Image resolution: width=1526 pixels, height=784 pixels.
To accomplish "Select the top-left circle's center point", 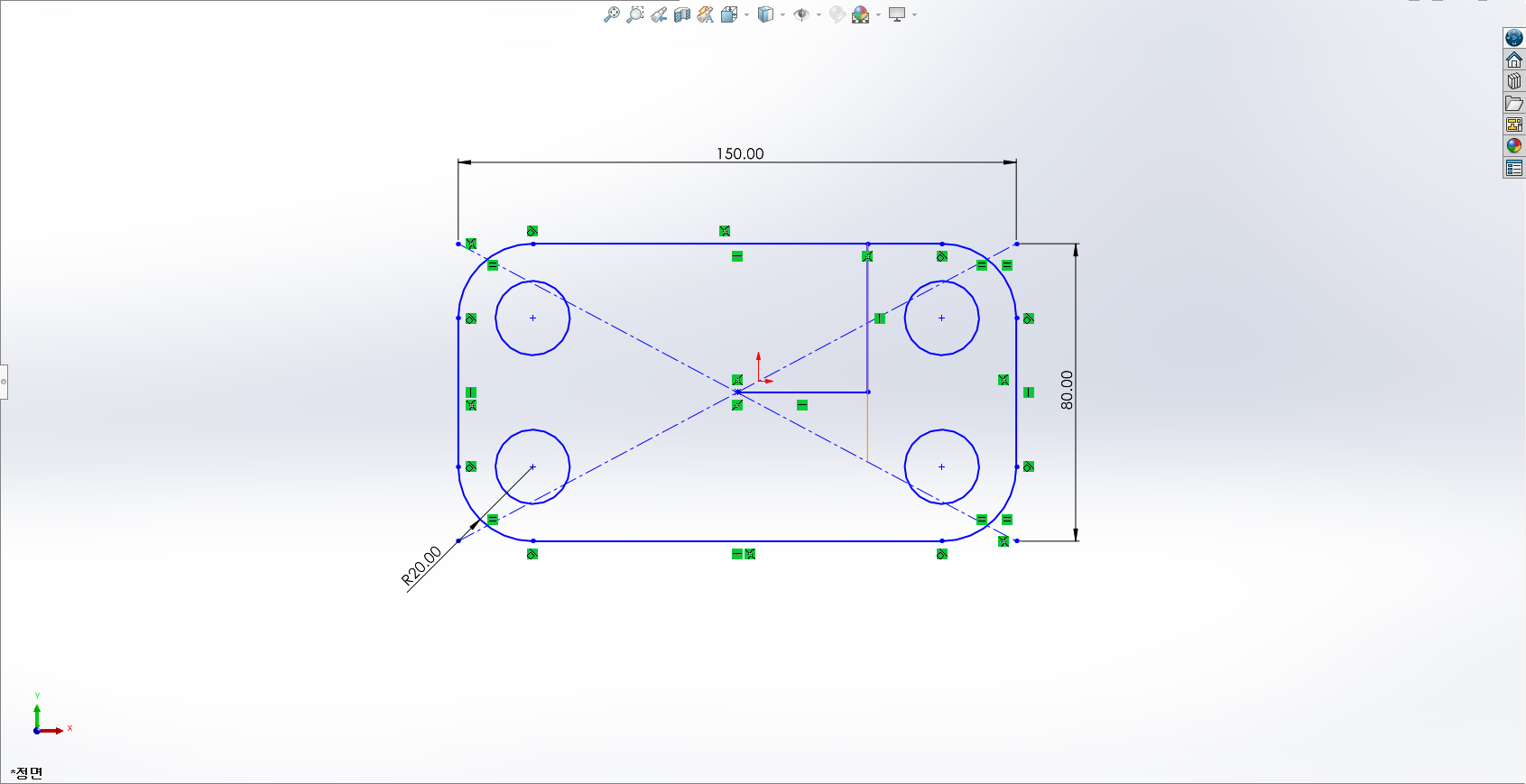I will click(x=532, y=318).
